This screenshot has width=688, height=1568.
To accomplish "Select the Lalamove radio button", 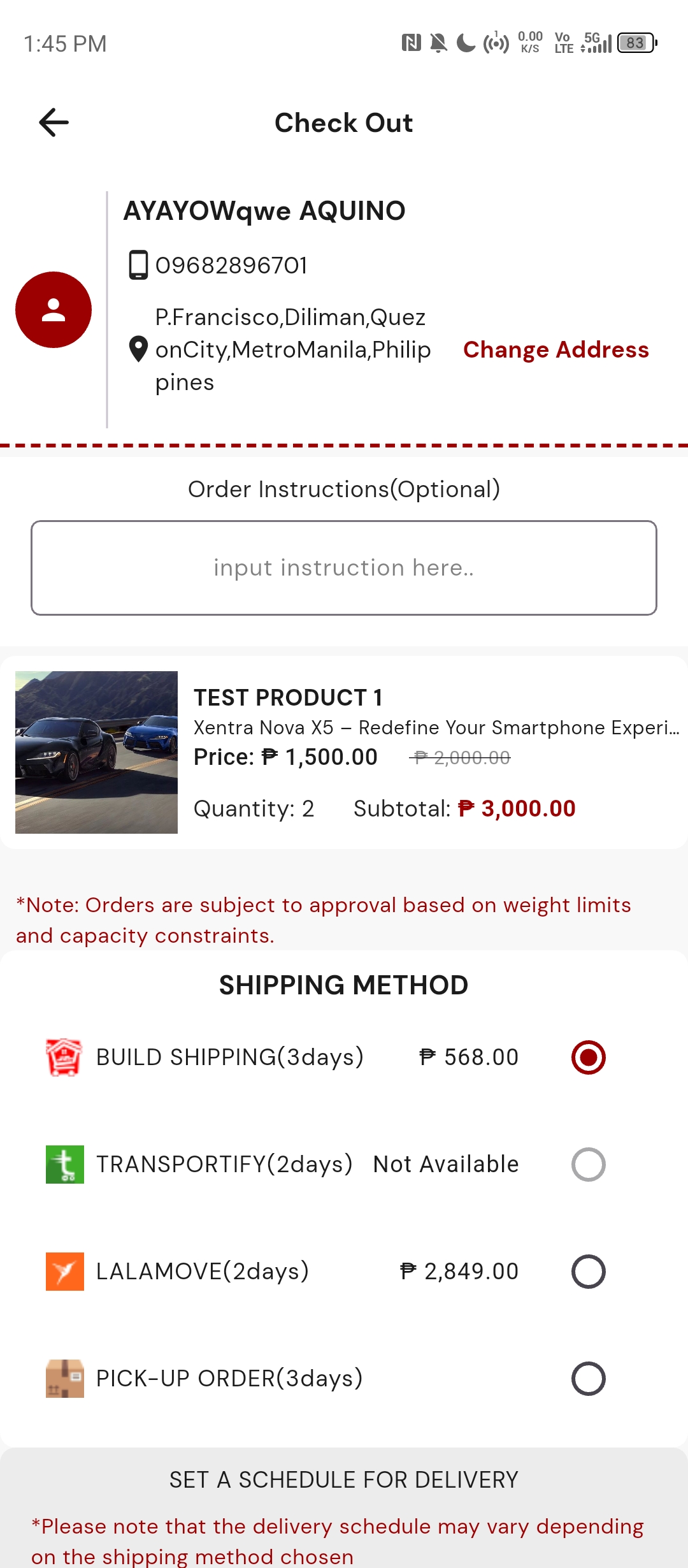I will 588,1272.
